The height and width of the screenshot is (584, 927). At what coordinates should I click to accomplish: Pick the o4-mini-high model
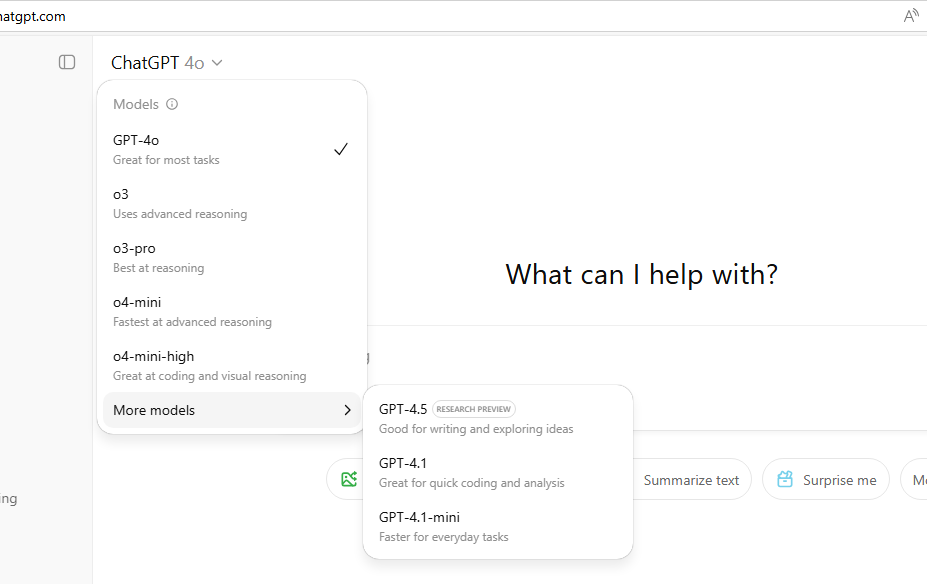click(232, 366)
